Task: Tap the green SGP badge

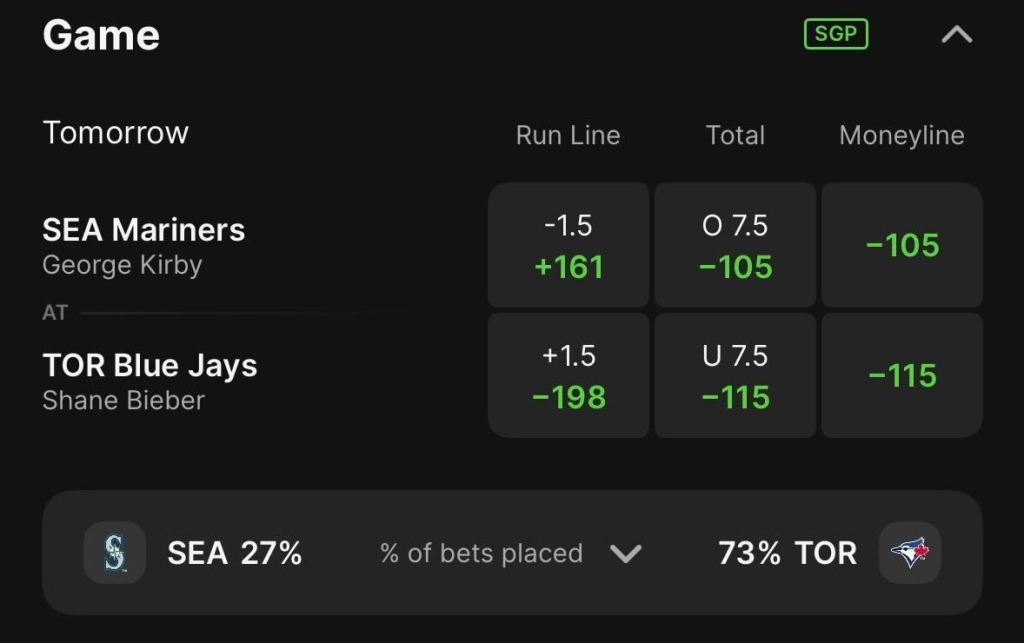Action: (836, 34)
